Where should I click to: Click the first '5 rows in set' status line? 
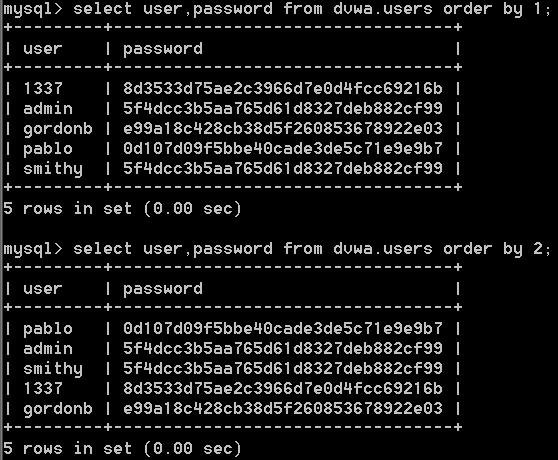click(x=122, y=208)
